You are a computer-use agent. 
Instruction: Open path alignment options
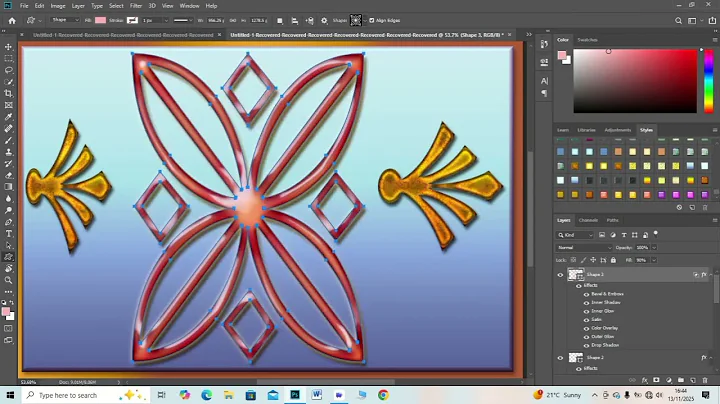point(295,21)
